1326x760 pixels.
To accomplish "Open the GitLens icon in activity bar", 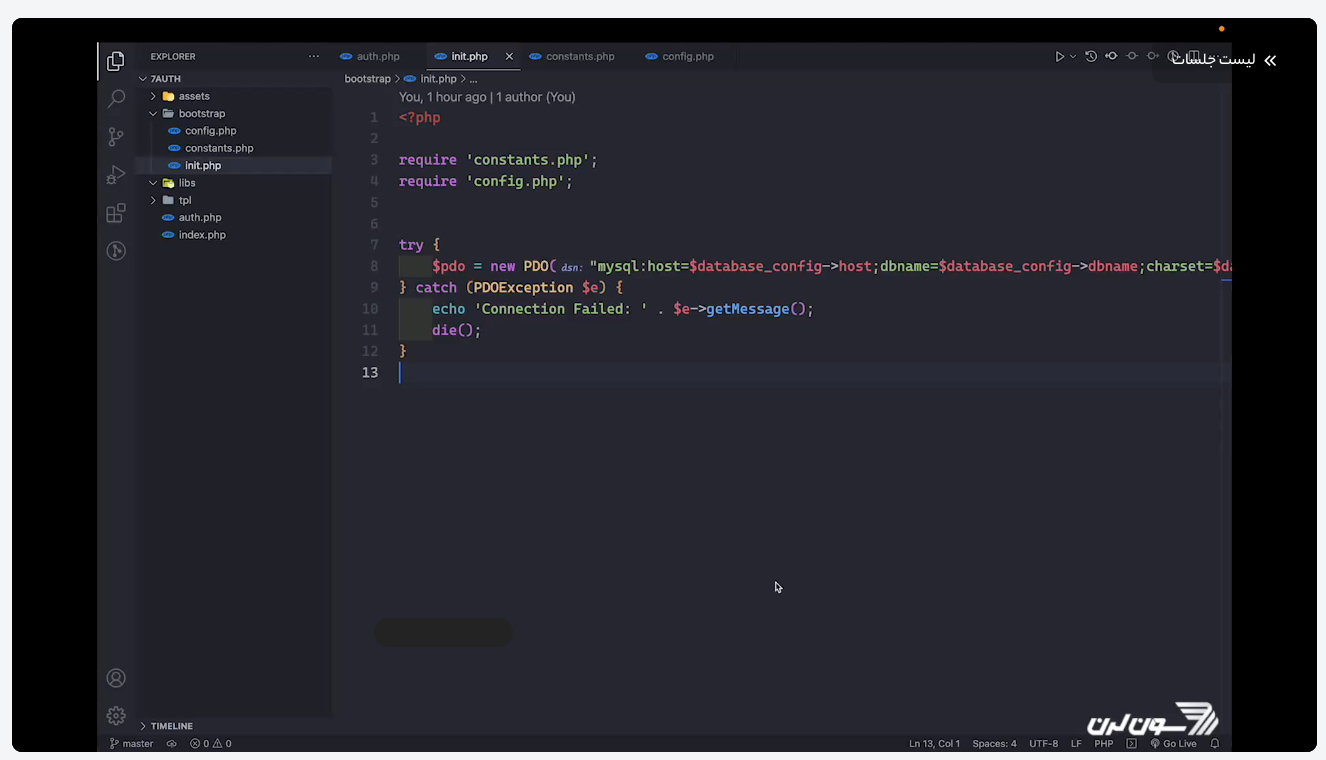I will point(116,251).
